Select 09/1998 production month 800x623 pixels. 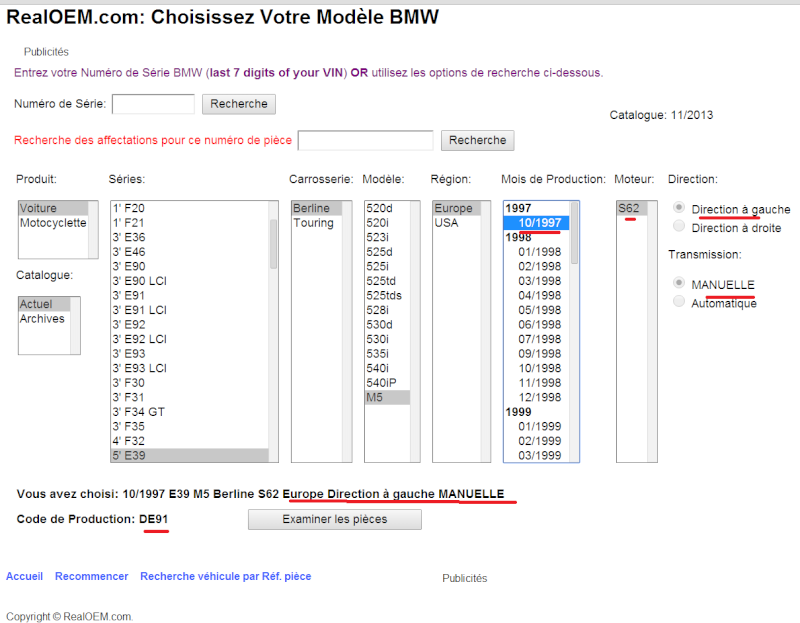tap(537, 354)
